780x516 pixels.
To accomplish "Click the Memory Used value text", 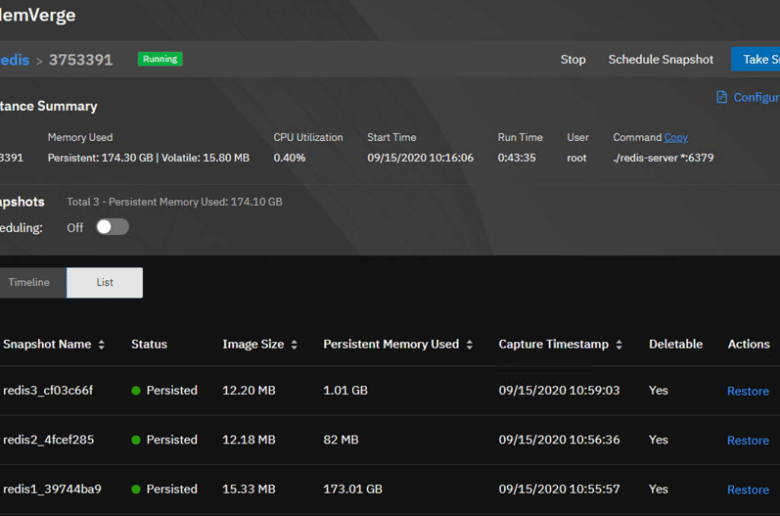I will (148, 158).
